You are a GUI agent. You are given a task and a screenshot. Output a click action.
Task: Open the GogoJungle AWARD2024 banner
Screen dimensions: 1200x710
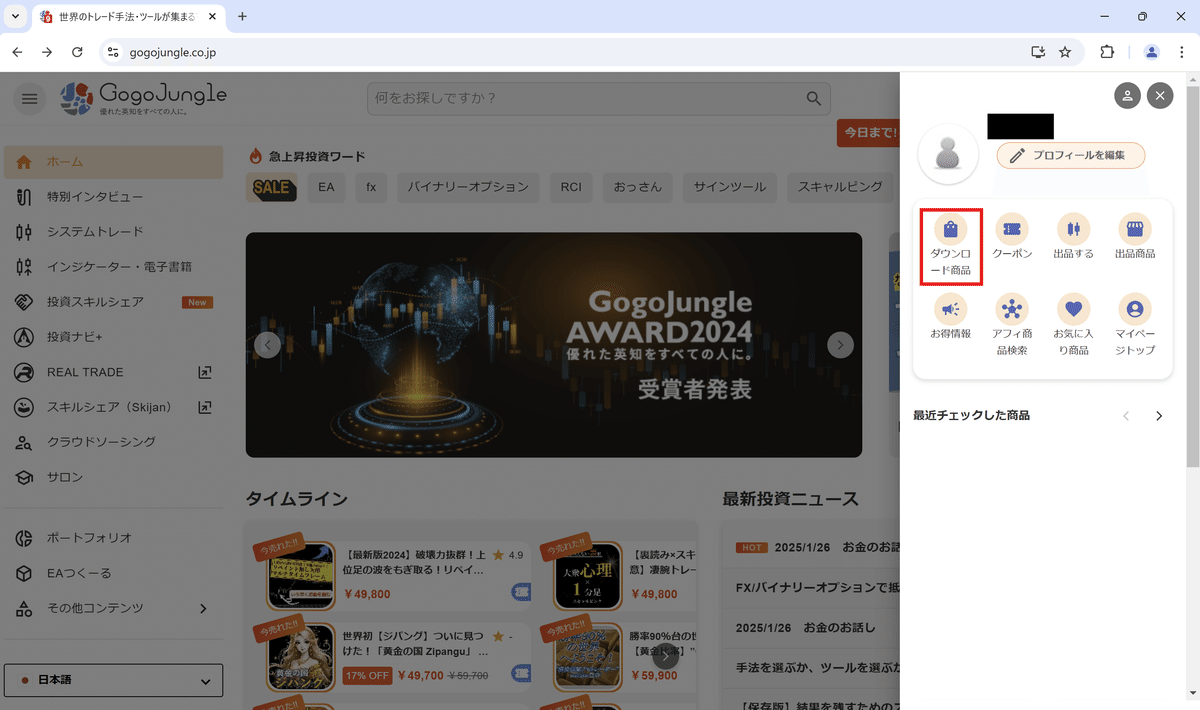[x=554, y=345]
